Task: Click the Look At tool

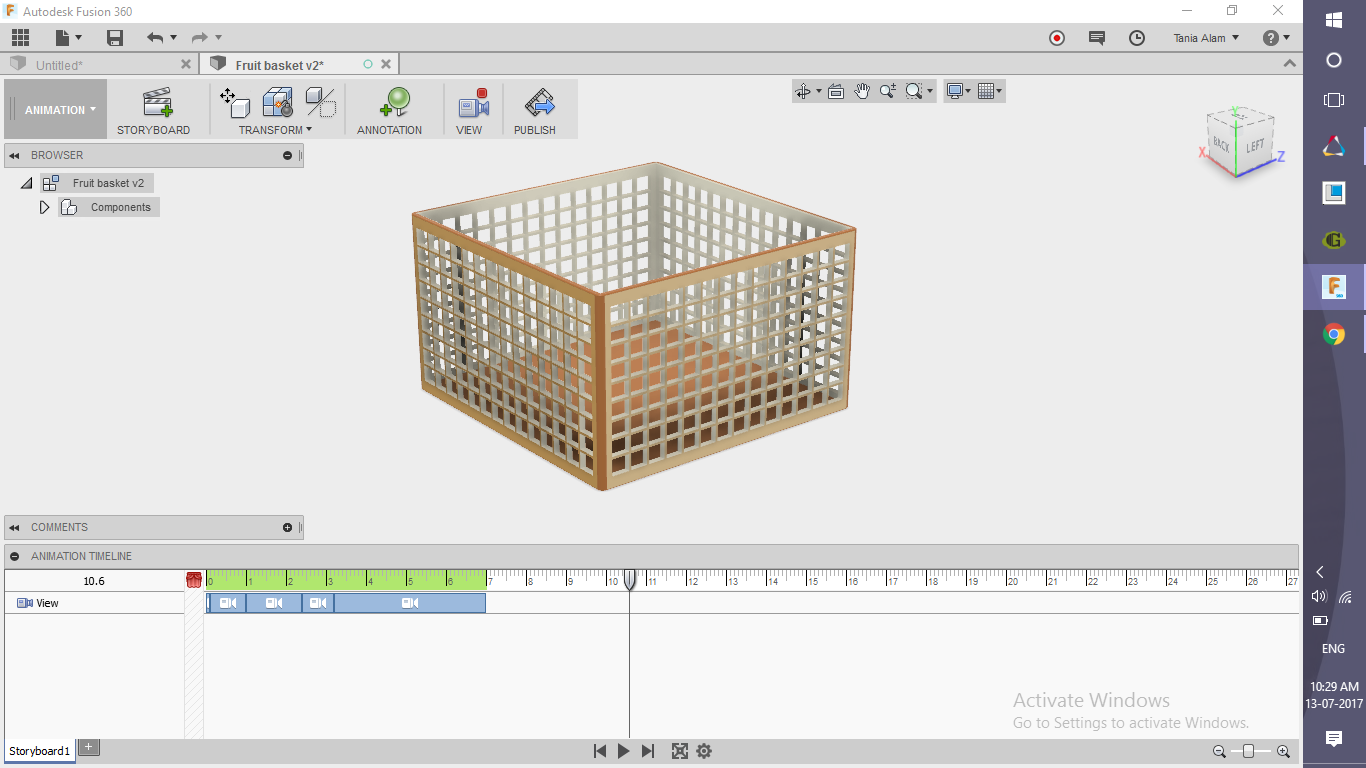Action: point(836,91)
